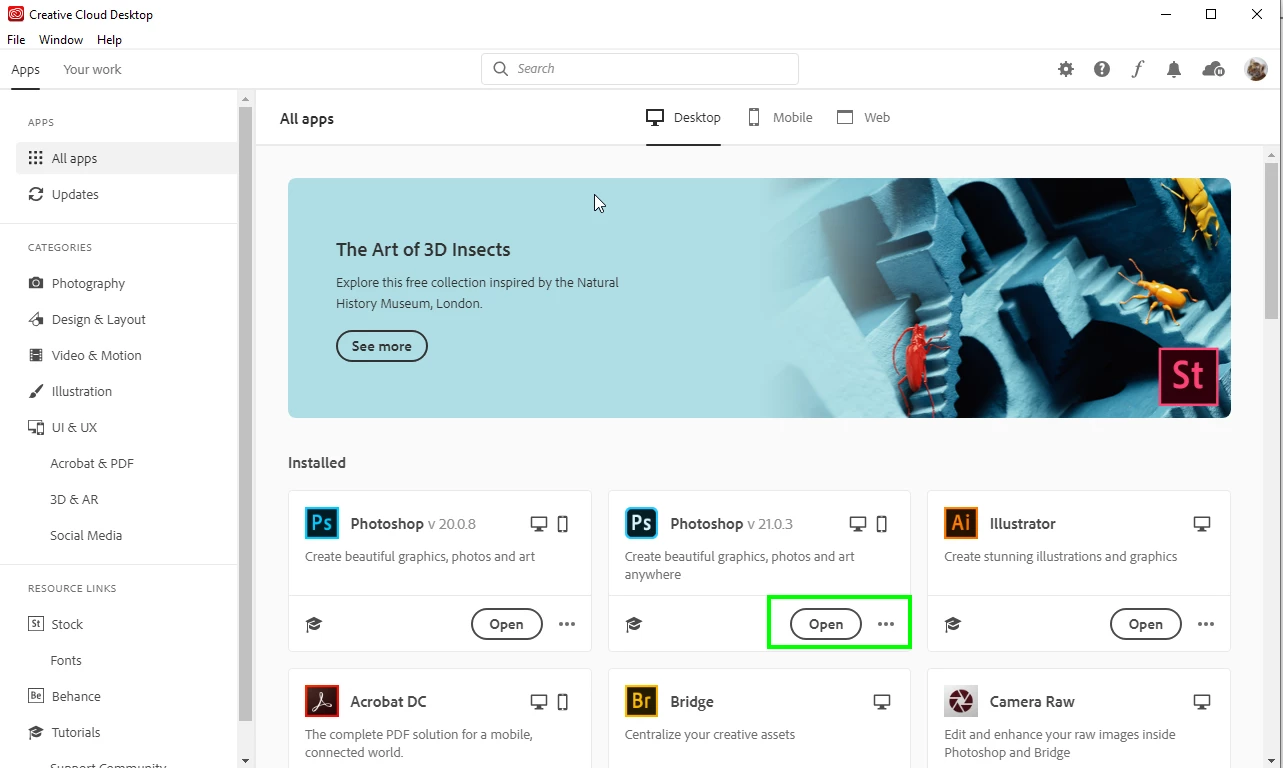Click desktop platform icon on Illustrator card
Image resolution: width=1283 pixels, height=768 pixels.
pyautogui.click(x=1202, y=524)
